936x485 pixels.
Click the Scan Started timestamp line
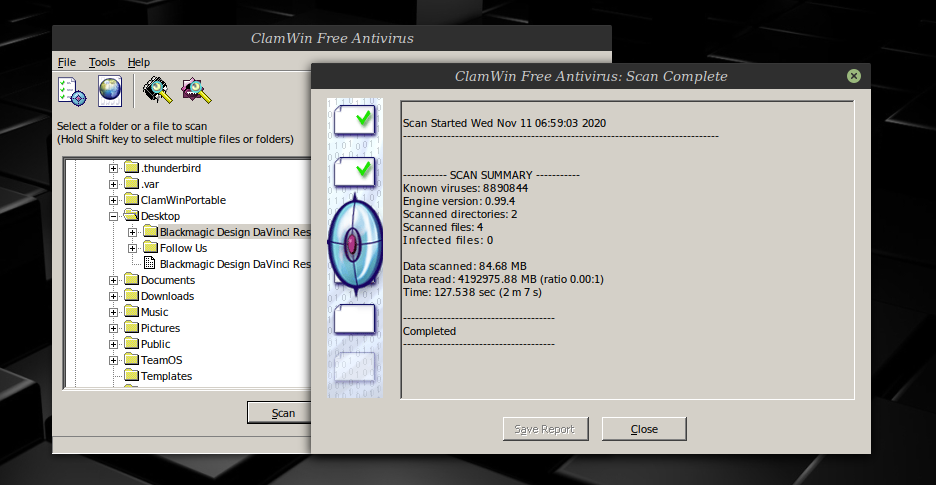pos(504,124)
